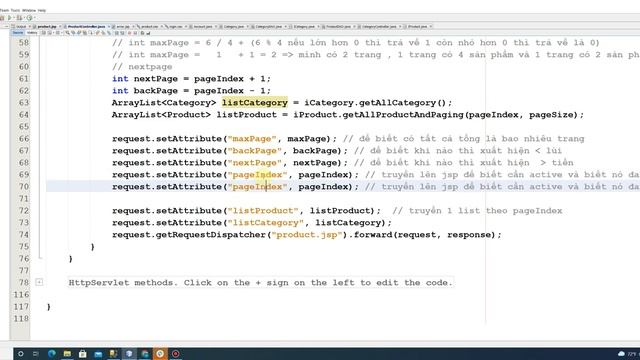Switch to the CategoryDAO.java tab

click(268, 27)
